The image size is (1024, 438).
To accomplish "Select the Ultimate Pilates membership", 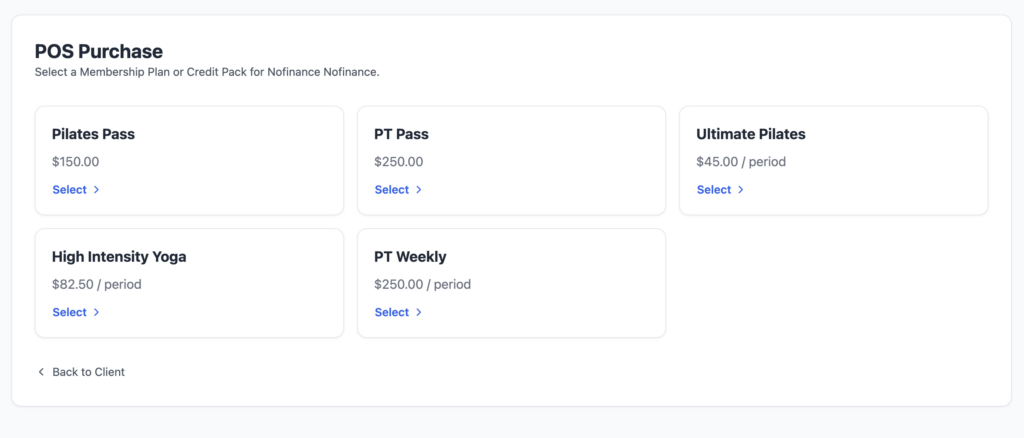I will [x=714, y=190].
